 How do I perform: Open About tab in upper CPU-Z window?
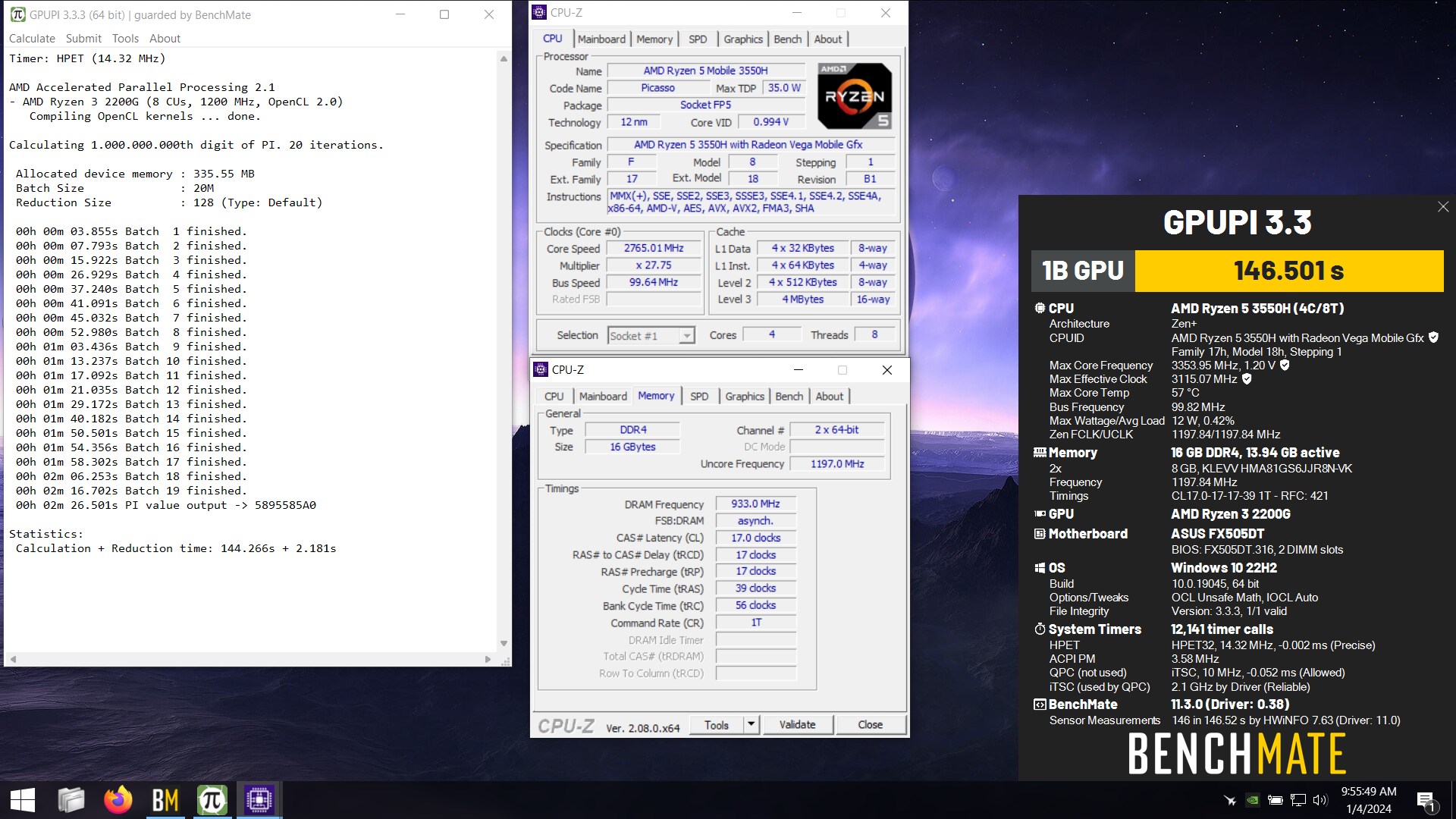tap(828, 39)
